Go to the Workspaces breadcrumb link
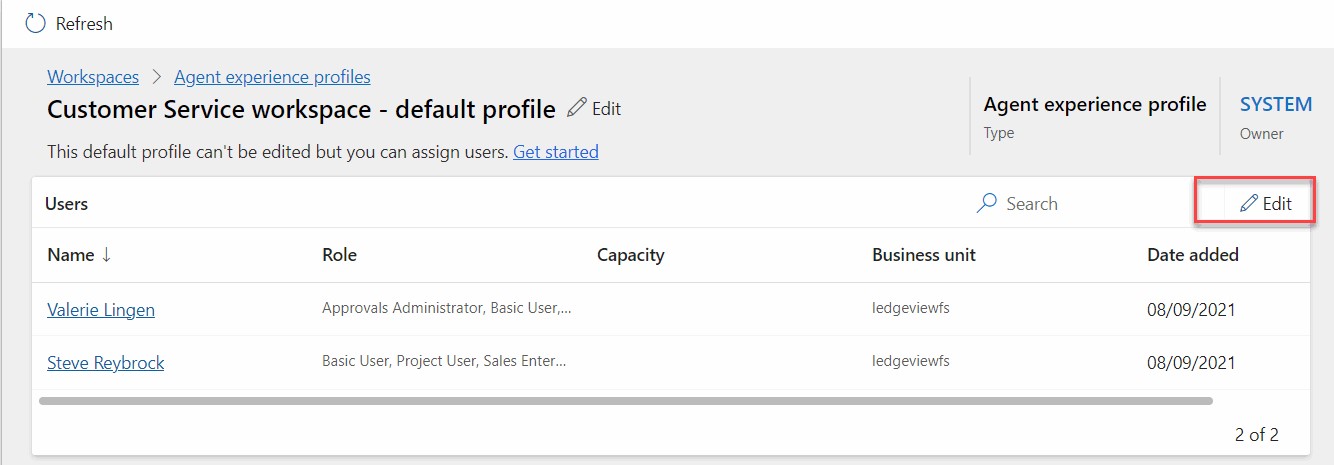Viewport: 1334px width, 465px height. pos(93,77)
